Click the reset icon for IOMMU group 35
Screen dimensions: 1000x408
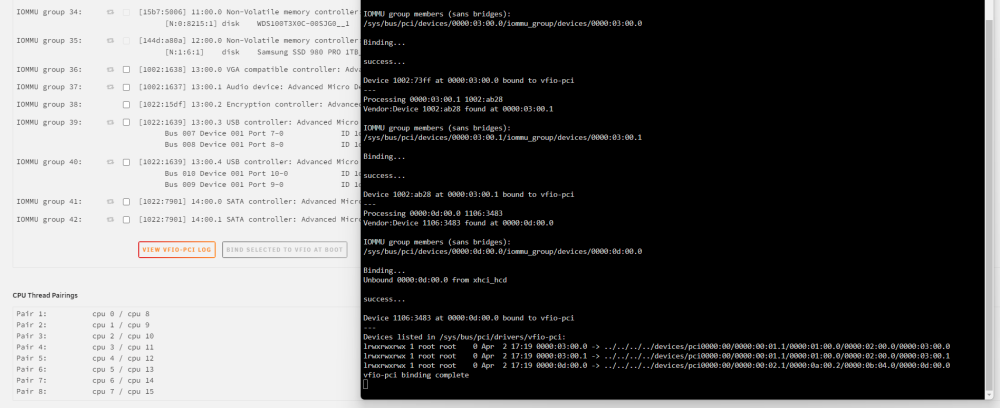pos(110,41)
